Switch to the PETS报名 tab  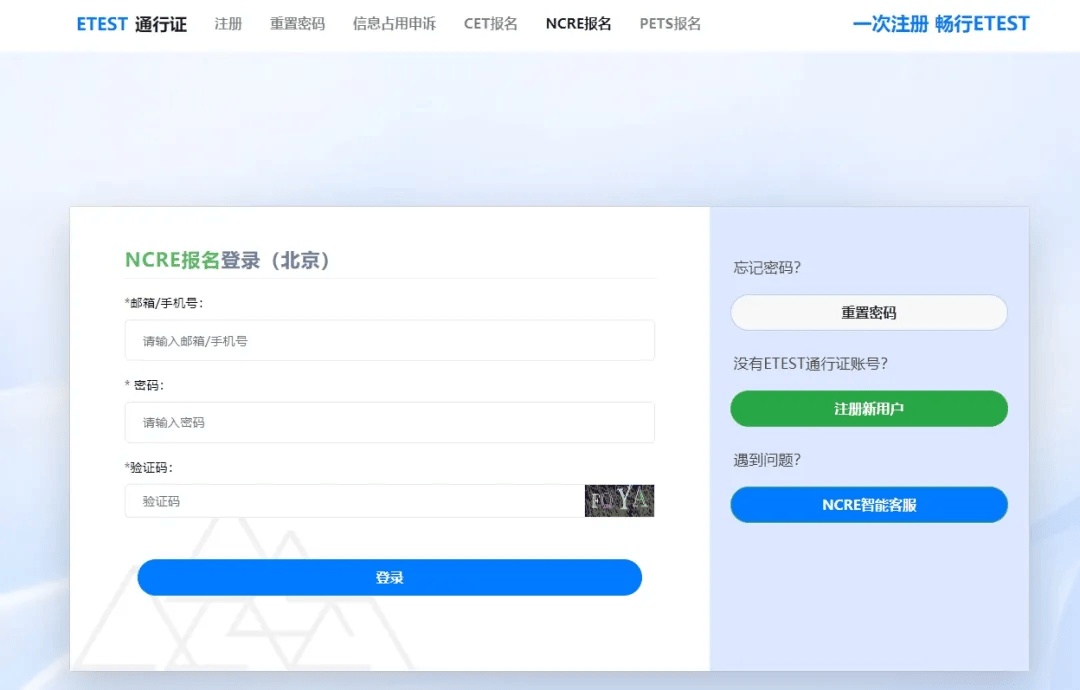tap(669, 24)
